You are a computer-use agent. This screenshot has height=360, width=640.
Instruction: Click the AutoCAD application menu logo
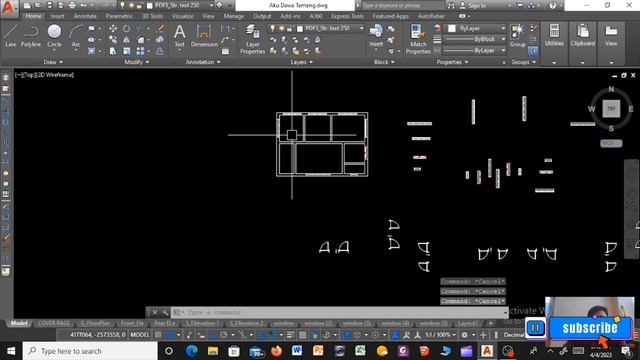(9, 8)
